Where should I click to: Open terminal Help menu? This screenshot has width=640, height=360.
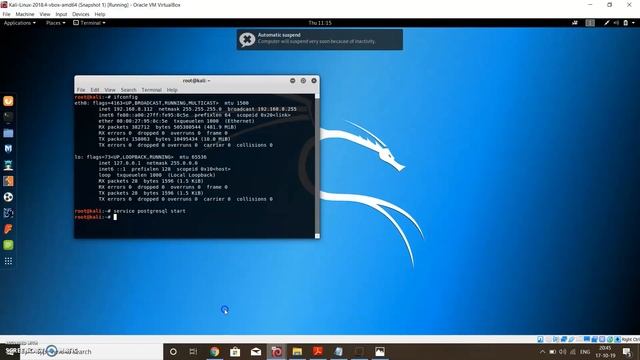pyautogui.click(x=172, y=90)
